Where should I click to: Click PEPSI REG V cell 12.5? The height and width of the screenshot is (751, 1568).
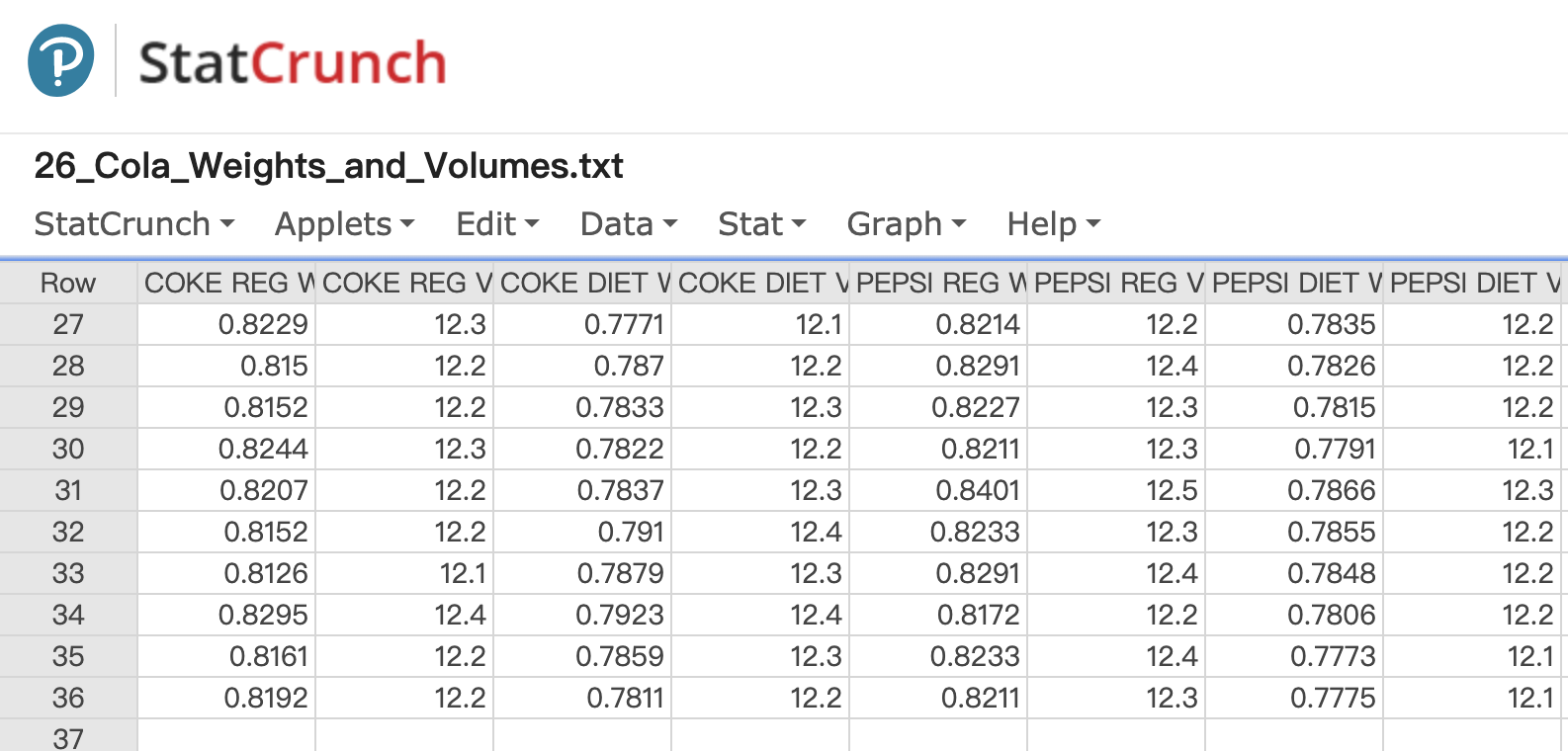tap(1116, 490)
